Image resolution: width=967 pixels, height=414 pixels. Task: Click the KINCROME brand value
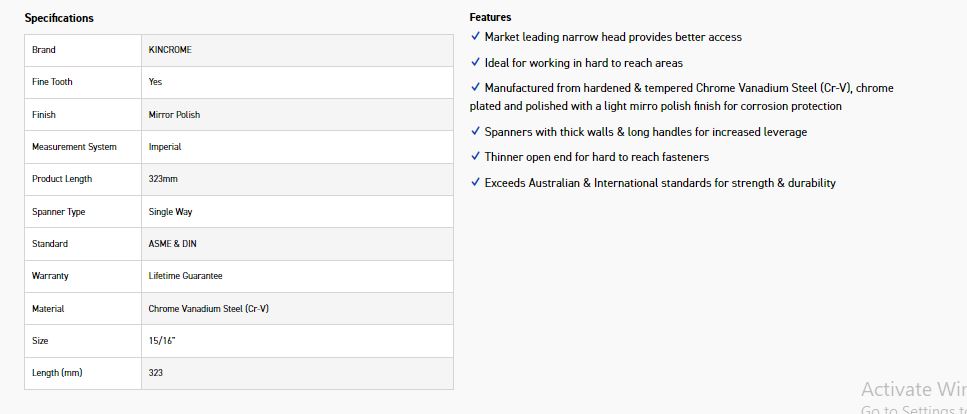coord(170,50)
